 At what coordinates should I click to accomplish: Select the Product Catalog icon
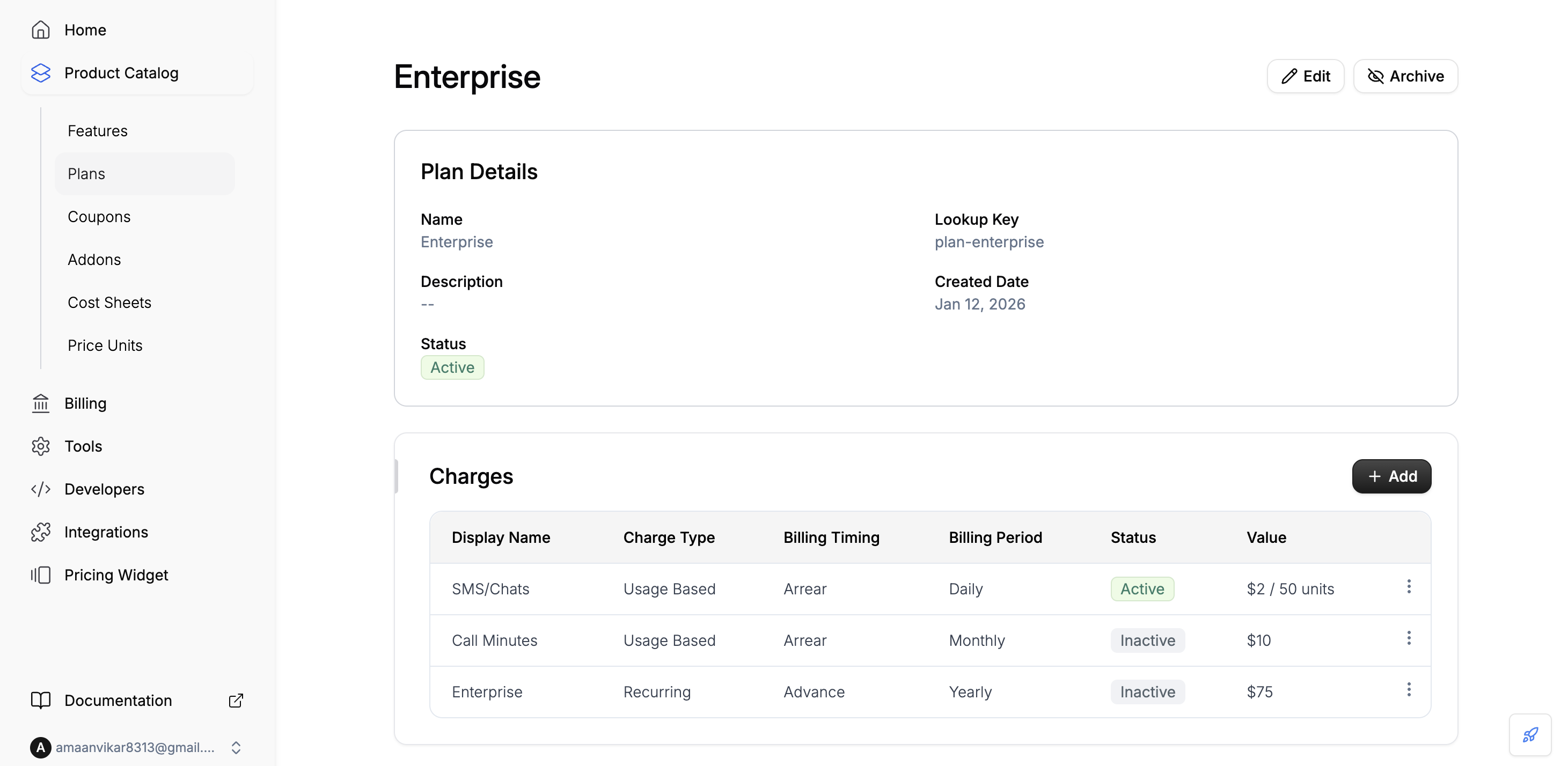(x=40, y=72)
